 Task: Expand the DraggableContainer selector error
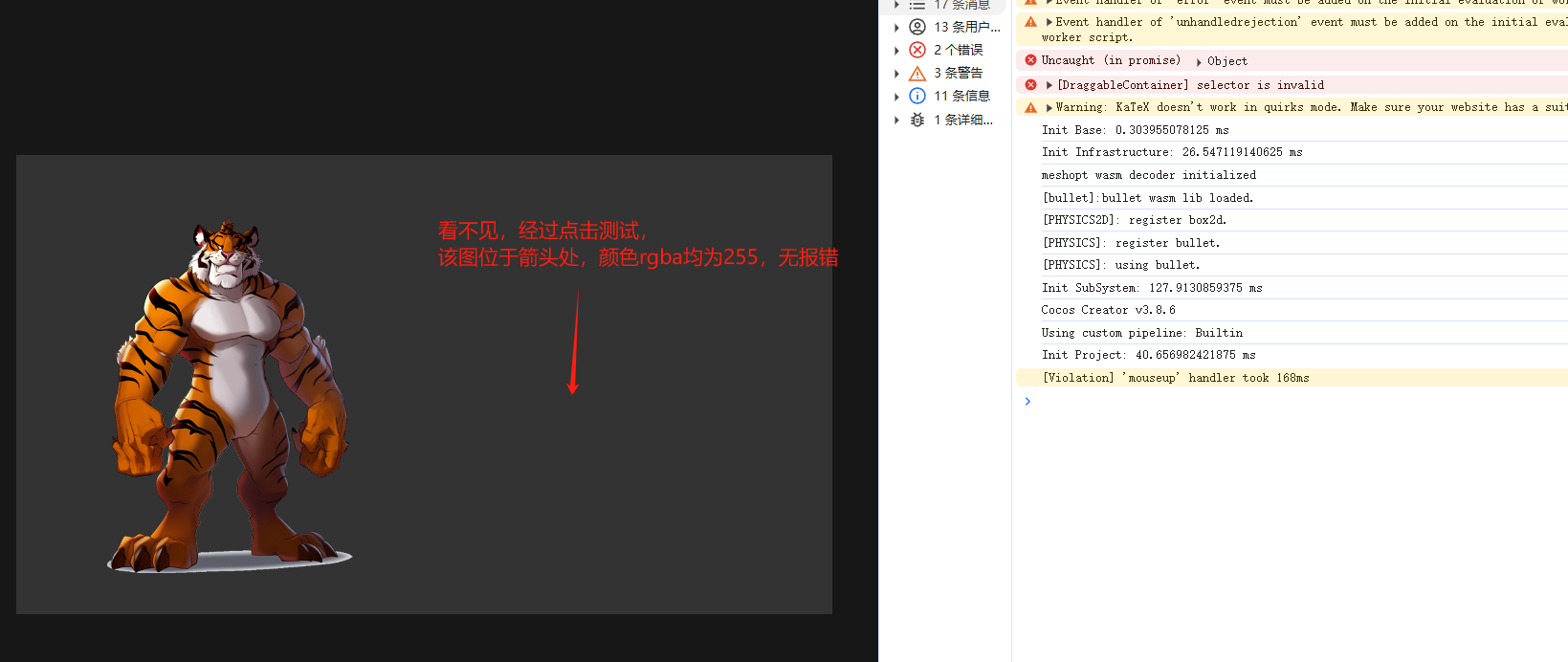[x=1049, y=85]
